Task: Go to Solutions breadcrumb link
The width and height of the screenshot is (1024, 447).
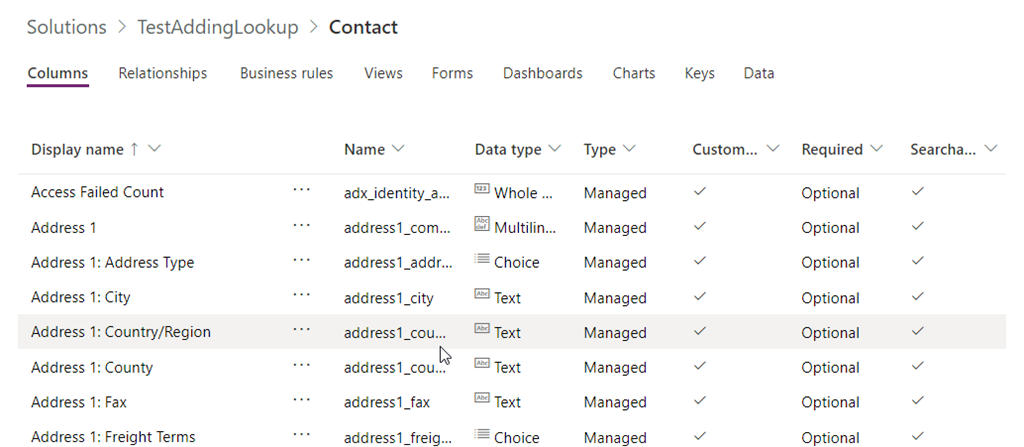Action: (x=67, y=27)
